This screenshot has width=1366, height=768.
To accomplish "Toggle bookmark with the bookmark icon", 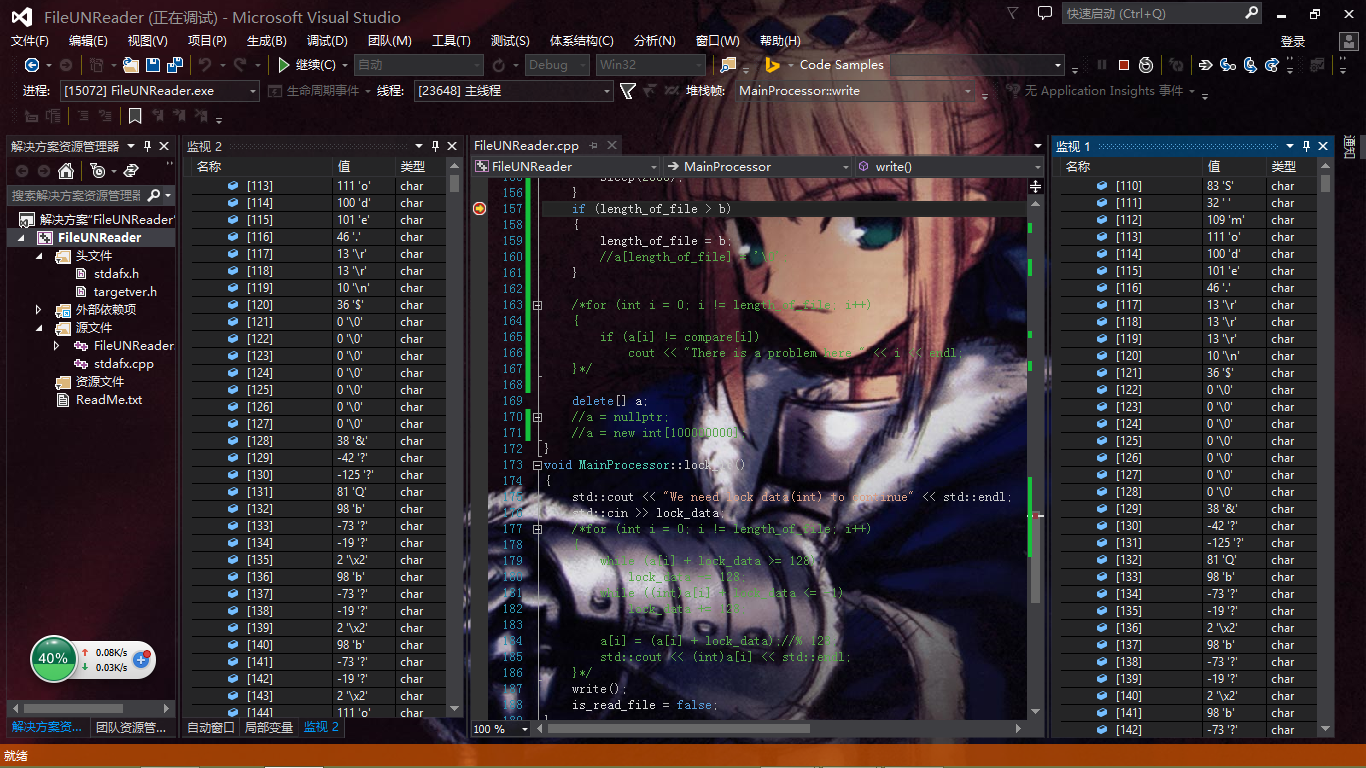I will point(135,116).
